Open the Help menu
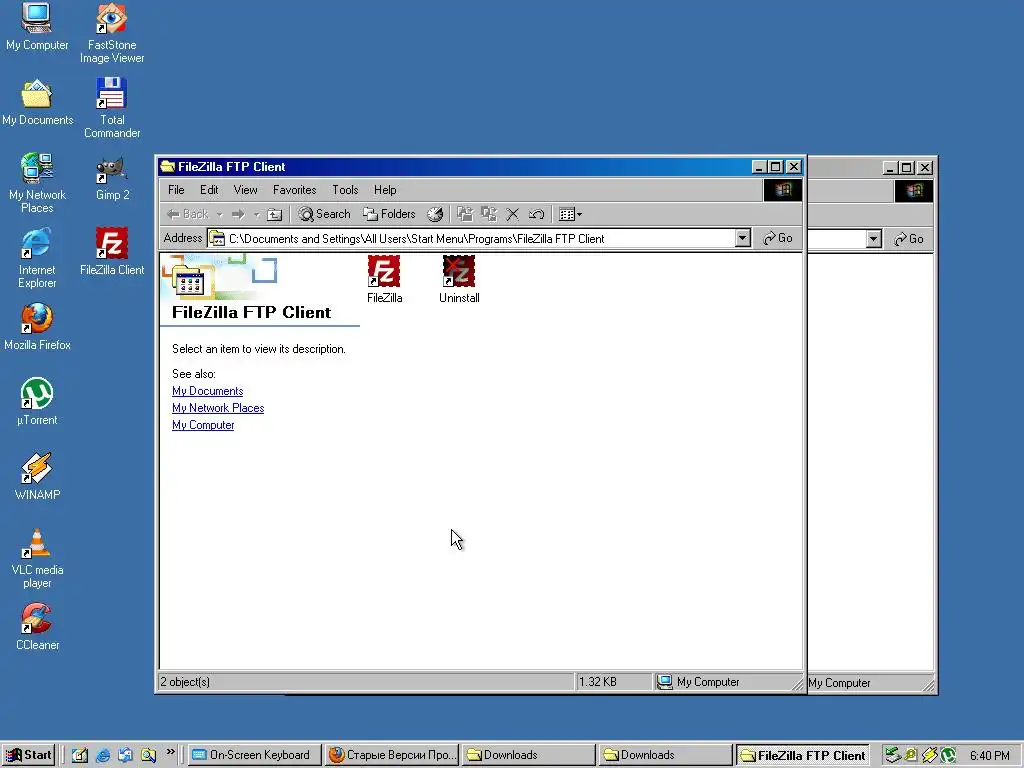1024x768 pixels. [x=385, y=190]
